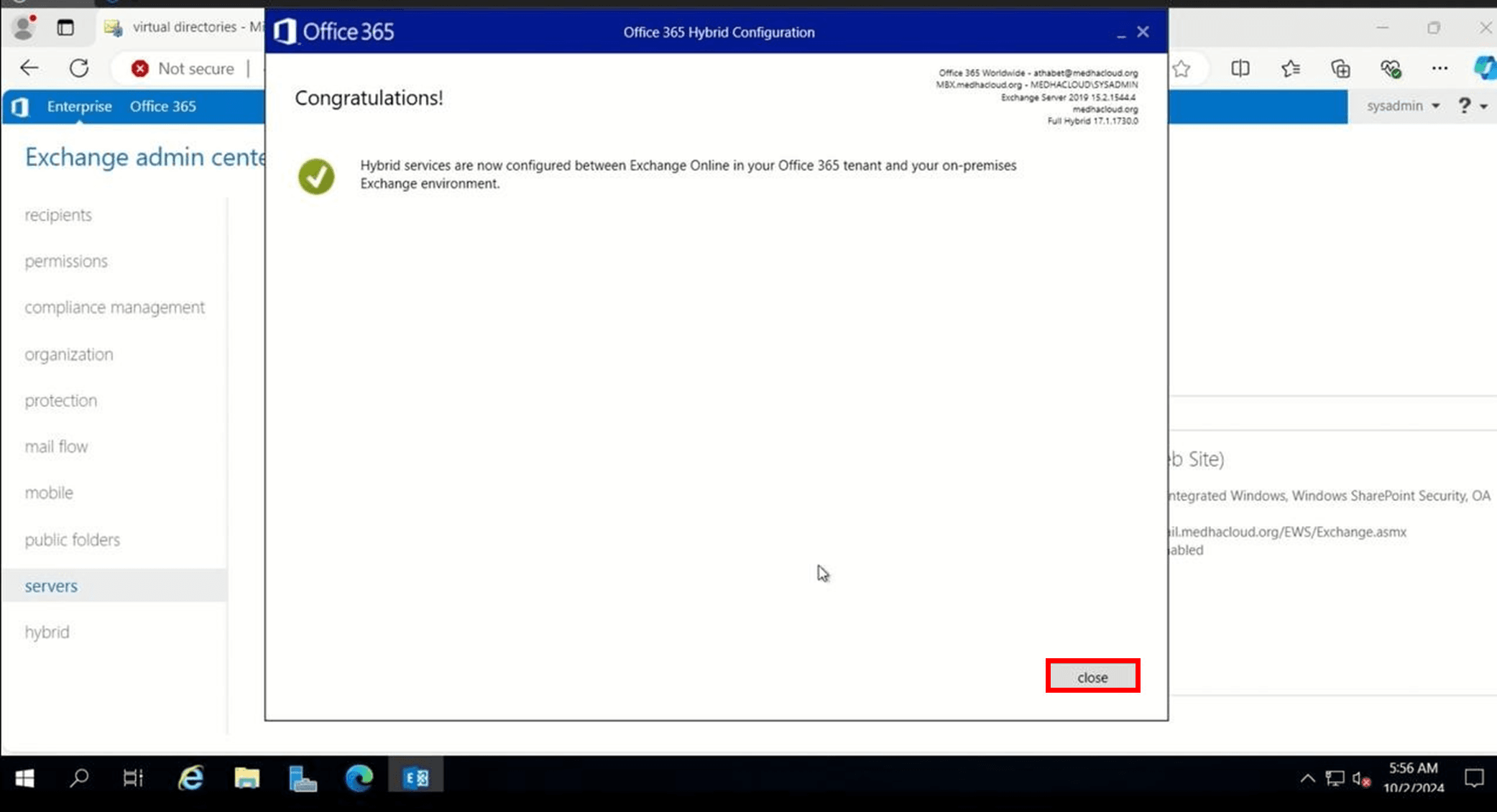Minimize the Office 365 Hybrid Configuration wizard
Screen dimensions: 1497x812
(1120, 34)
